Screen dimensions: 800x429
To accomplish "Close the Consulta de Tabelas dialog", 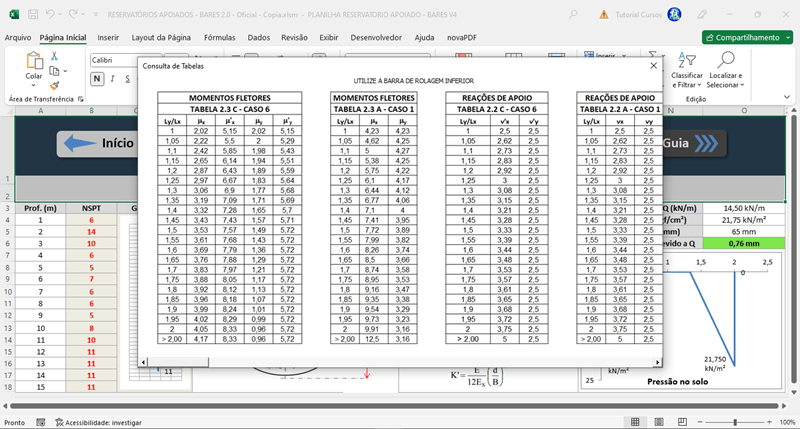I will (654, 66).
